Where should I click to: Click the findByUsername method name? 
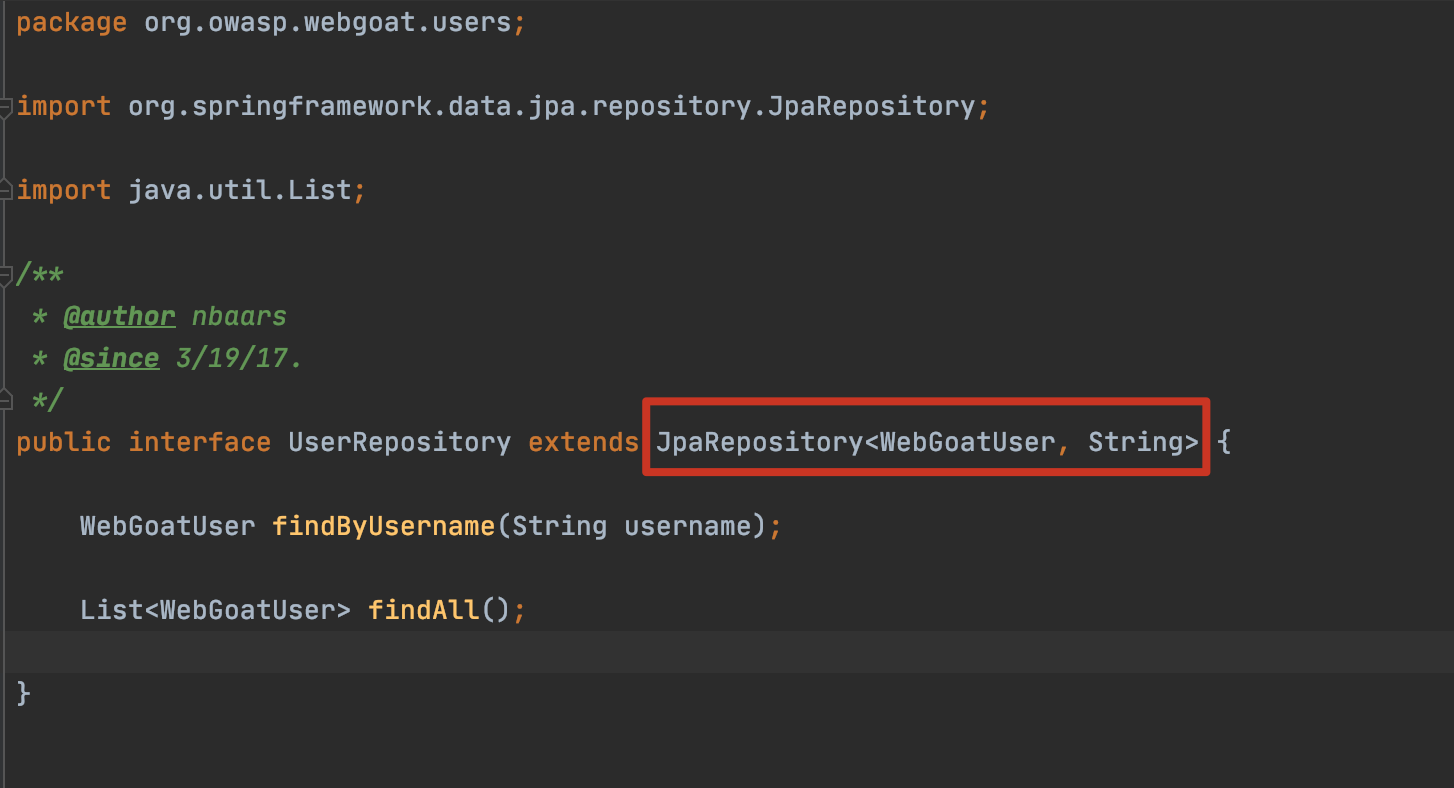click(383, 525)
